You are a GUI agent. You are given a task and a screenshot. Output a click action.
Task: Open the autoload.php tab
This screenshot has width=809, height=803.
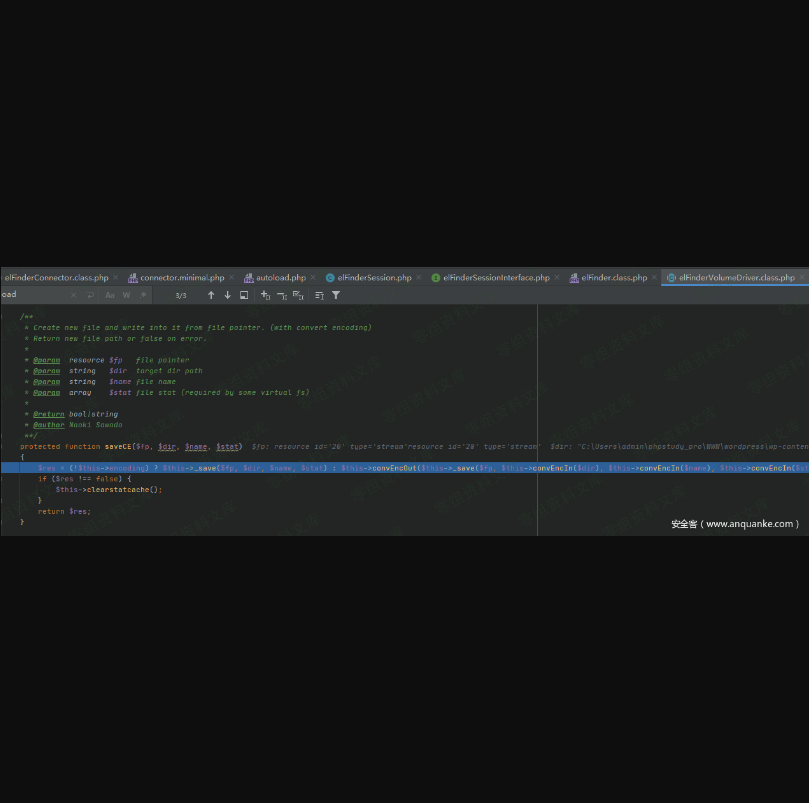point(280,278)
